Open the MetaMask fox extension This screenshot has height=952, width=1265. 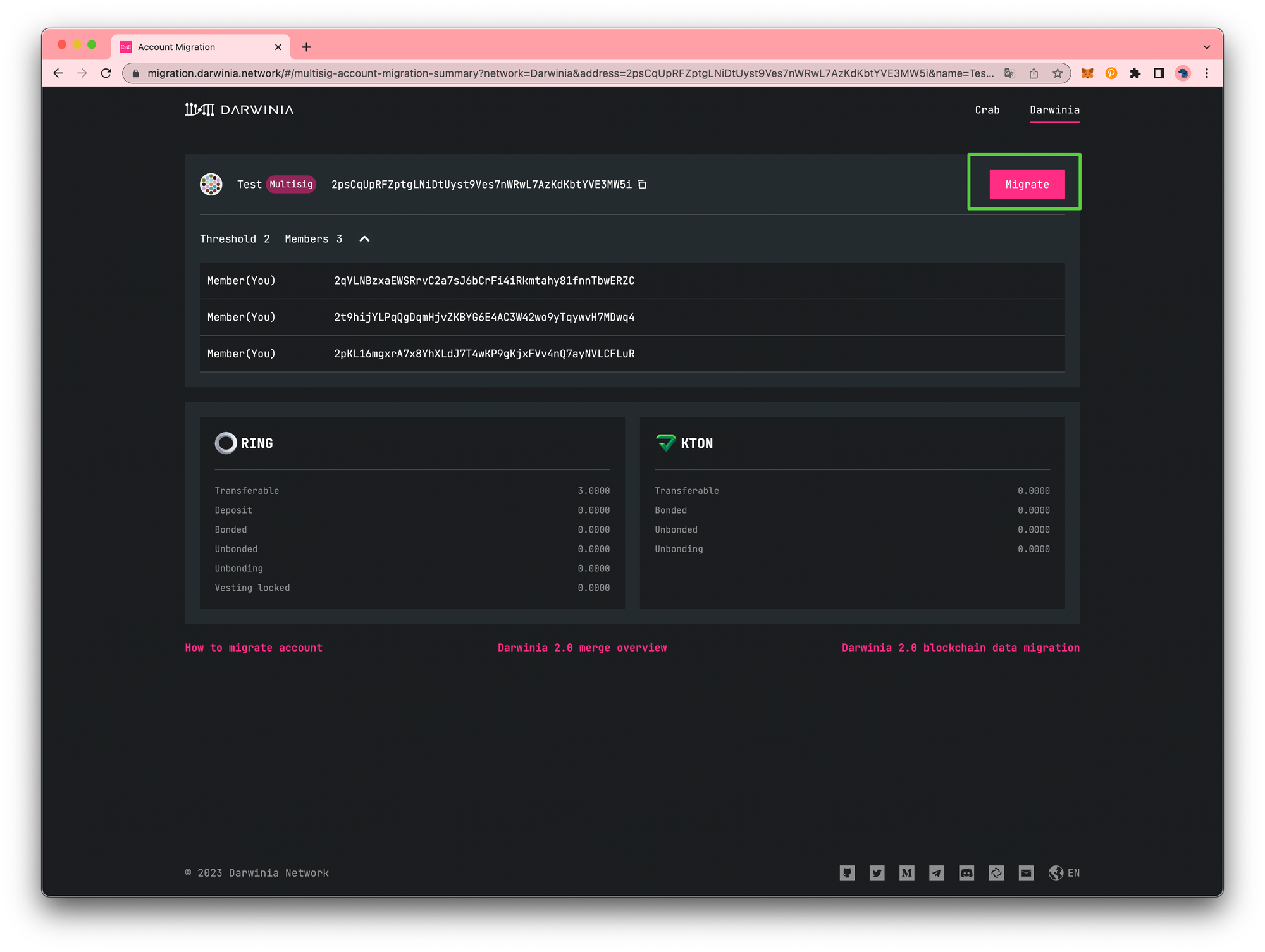(1087, 73)
